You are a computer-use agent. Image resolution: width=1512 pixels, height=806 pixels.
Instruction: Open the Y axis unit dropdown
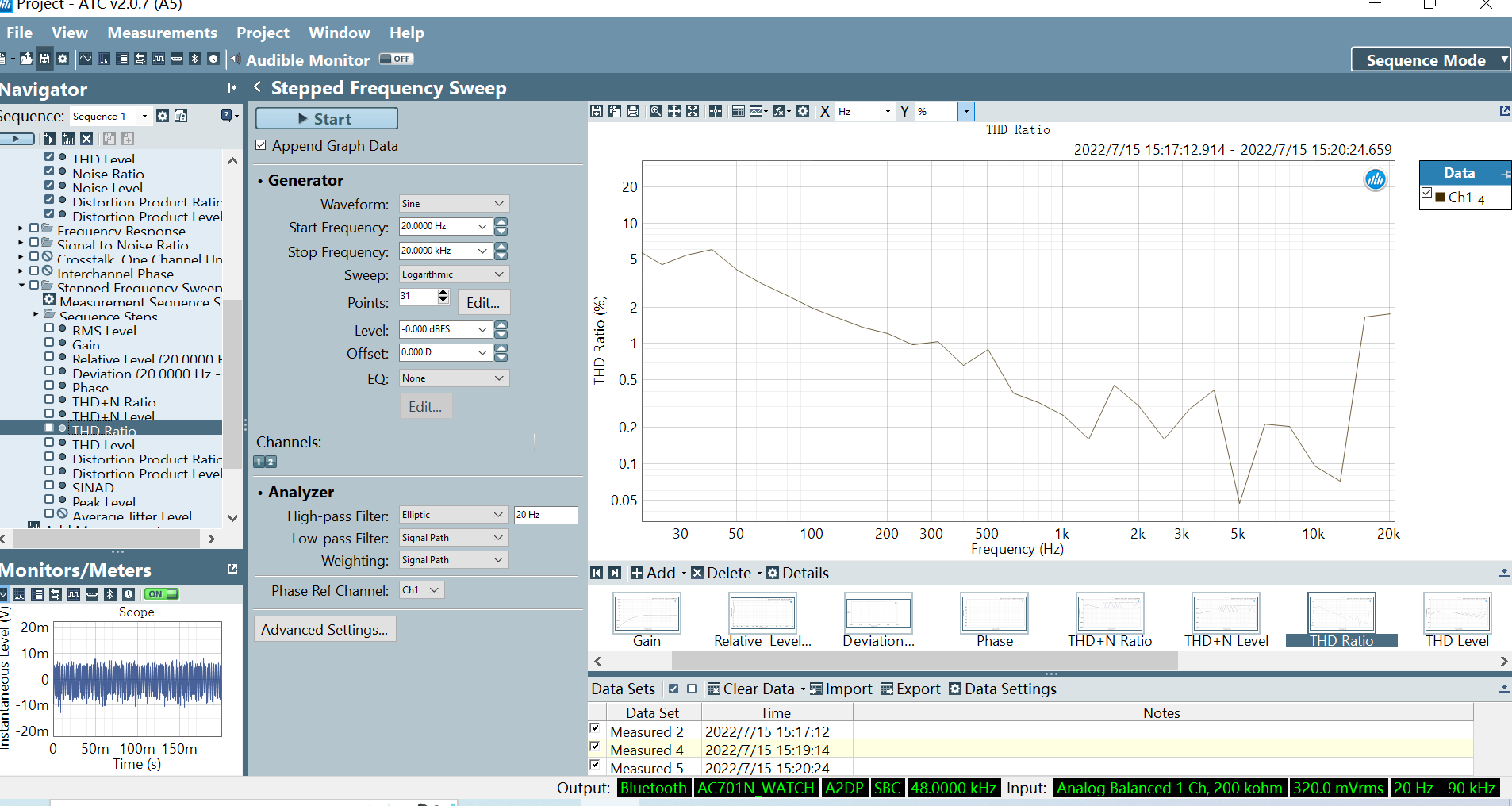pyautogui.click(x=966, y=111)
